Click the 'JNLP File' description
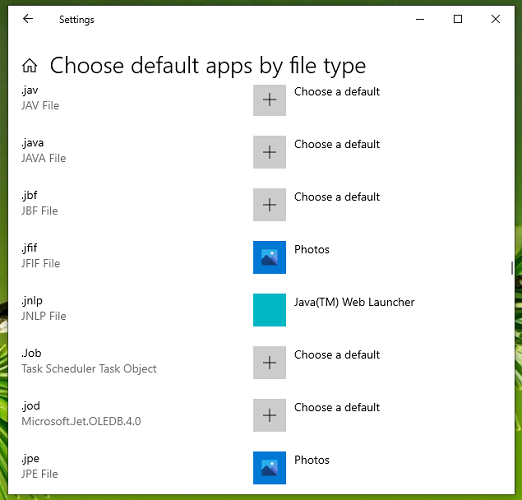Image resolution: width=522 pixels, height=500 pixels. coord(44,316)
